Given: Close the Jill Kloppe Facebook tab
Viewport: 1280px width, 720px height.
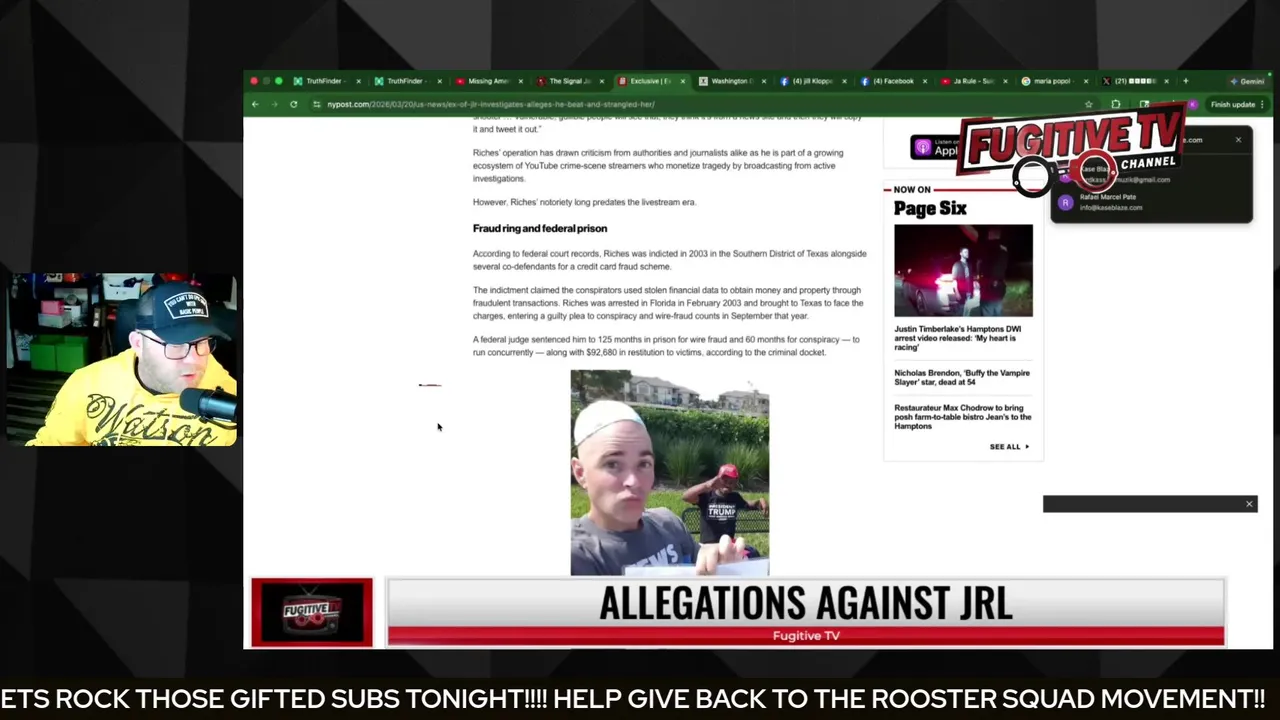Looking at the screenshot, I should (843, 81).
